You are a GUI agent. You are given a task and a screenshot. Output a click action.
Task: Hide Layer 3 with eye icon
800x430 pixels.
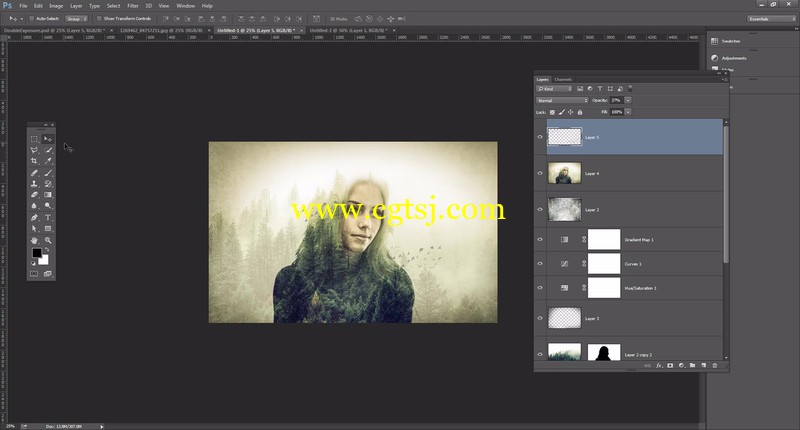[540, 318]
